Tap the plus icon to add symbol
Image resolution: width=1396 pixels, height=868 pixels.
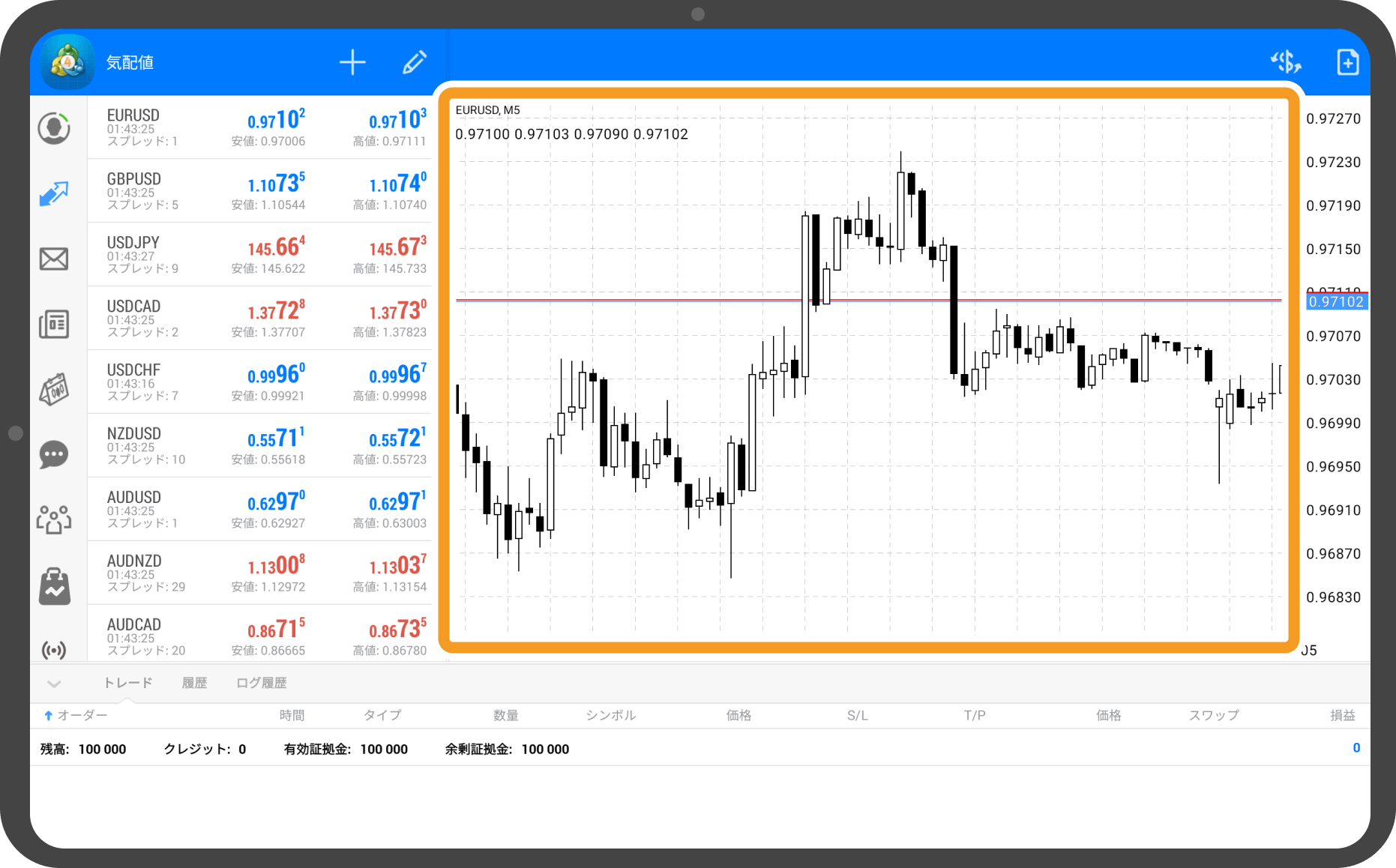pos(352,63)
